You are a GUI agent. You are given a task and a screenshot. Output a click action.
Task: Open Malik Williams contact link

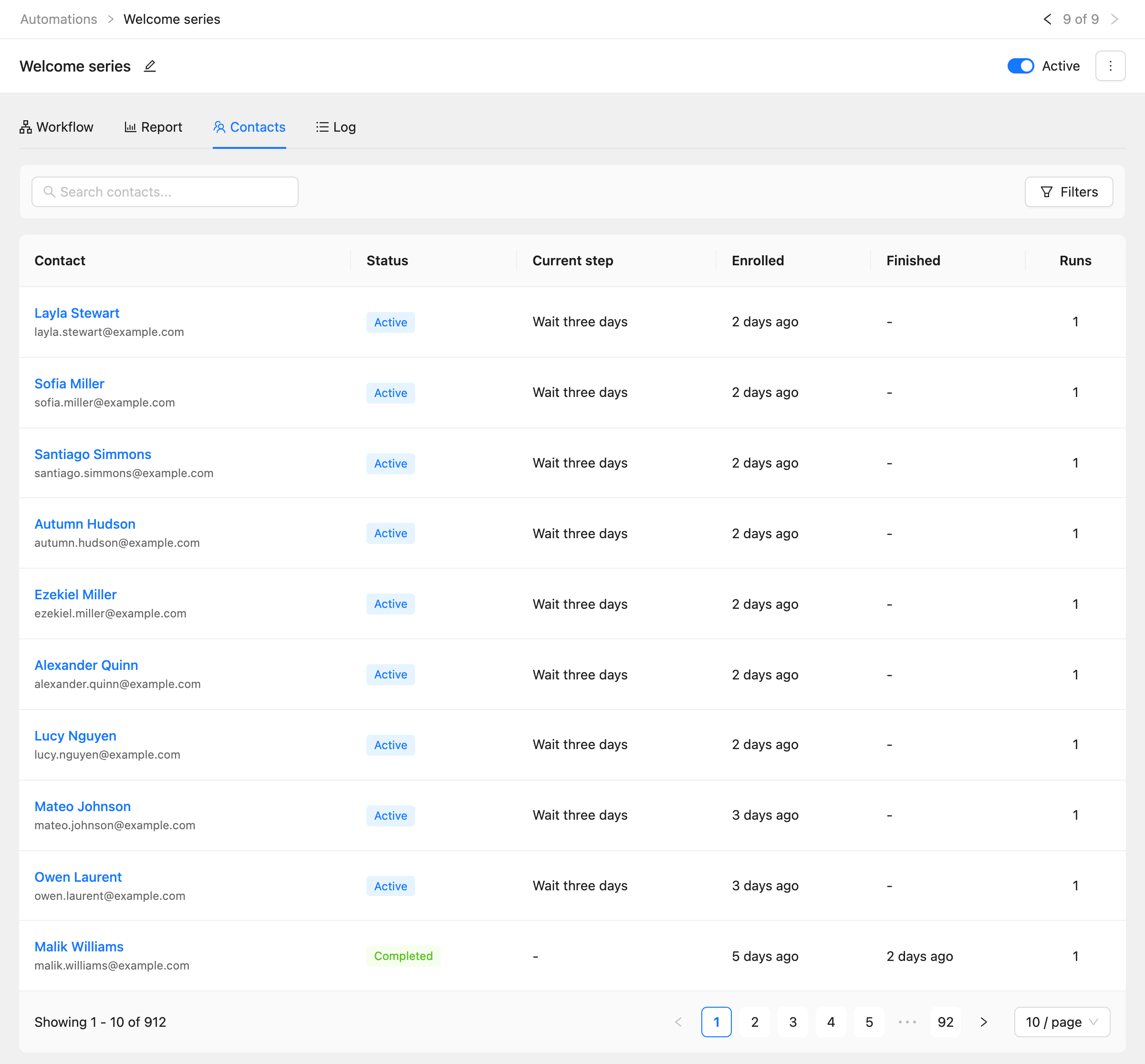click(79, 947)
